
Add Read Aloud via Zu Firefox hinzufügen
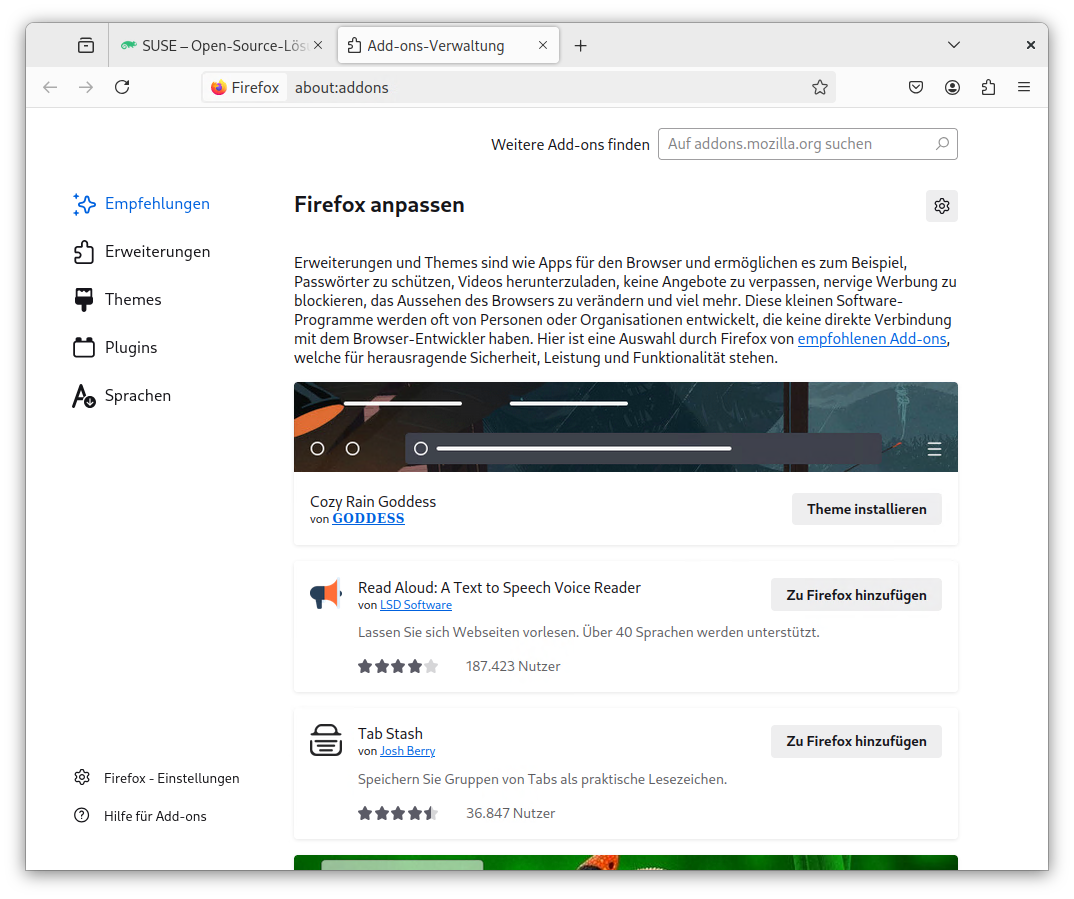click(856, 595)
